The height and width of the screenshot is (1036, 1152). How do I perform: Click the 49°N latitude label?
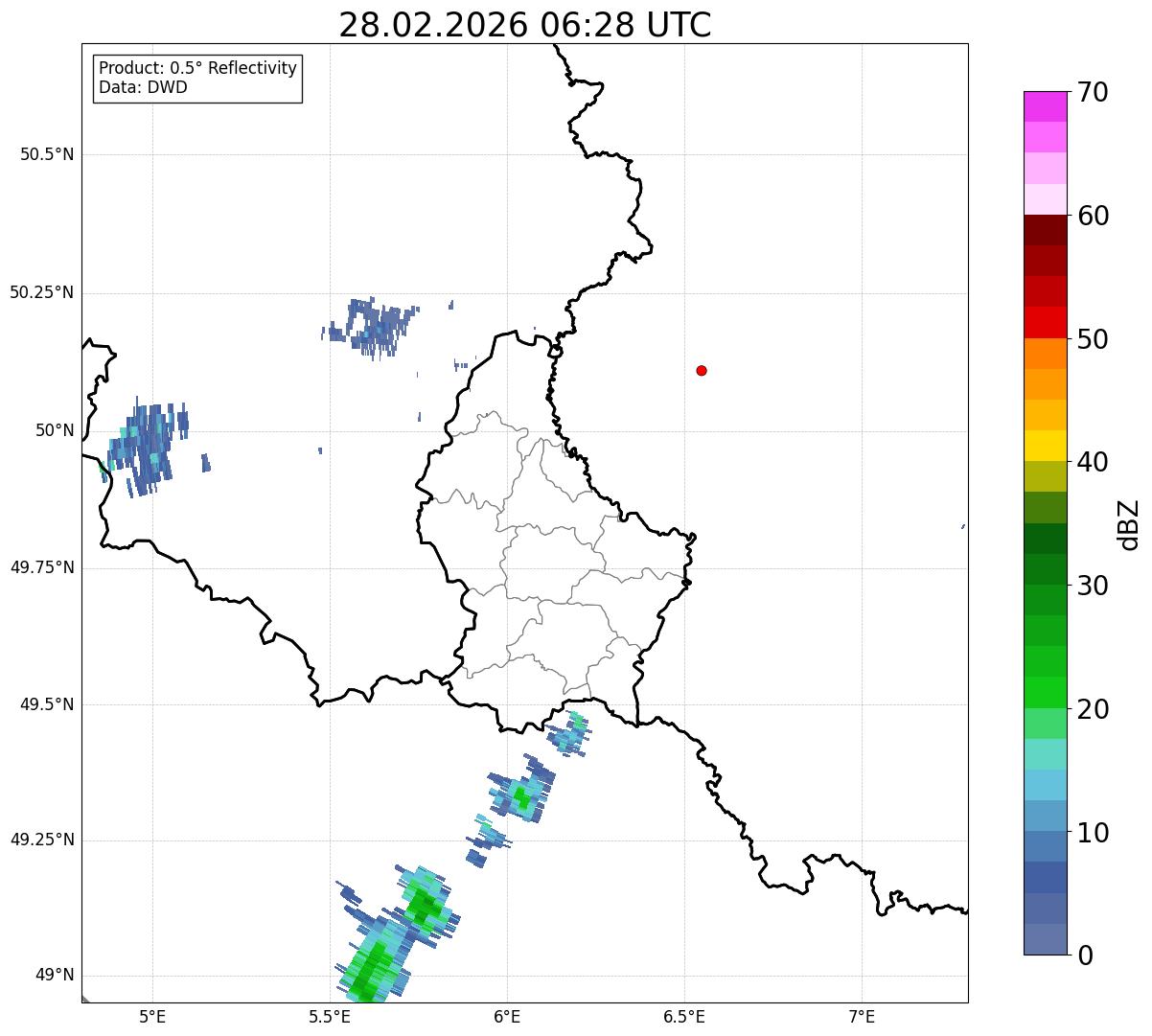click(x=55, y=976)
